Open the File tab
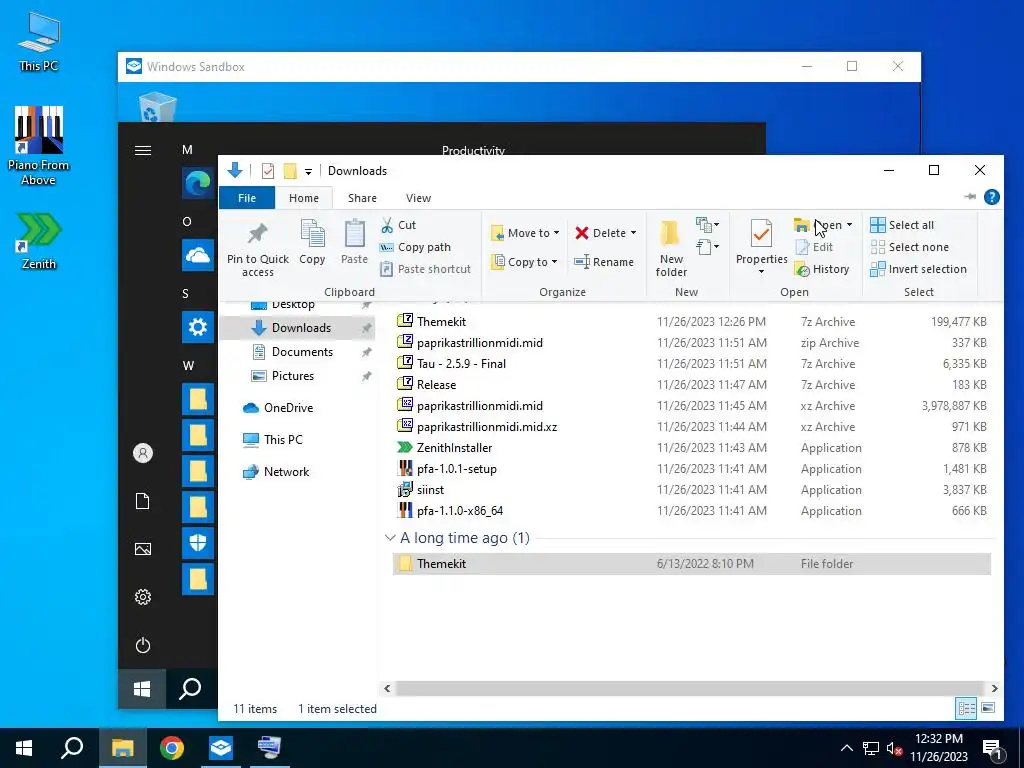This screenshot has height=768, width=1024. (x=247, y=198)
